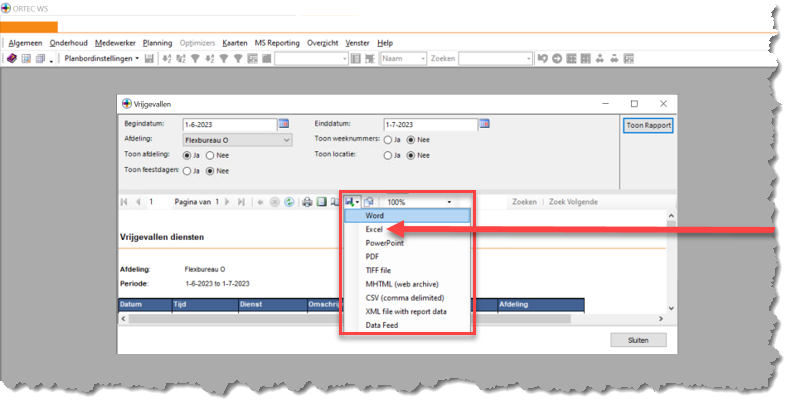Click the Begindatum input field
This screenshot has height=406, width=794.
pos(229,125)
